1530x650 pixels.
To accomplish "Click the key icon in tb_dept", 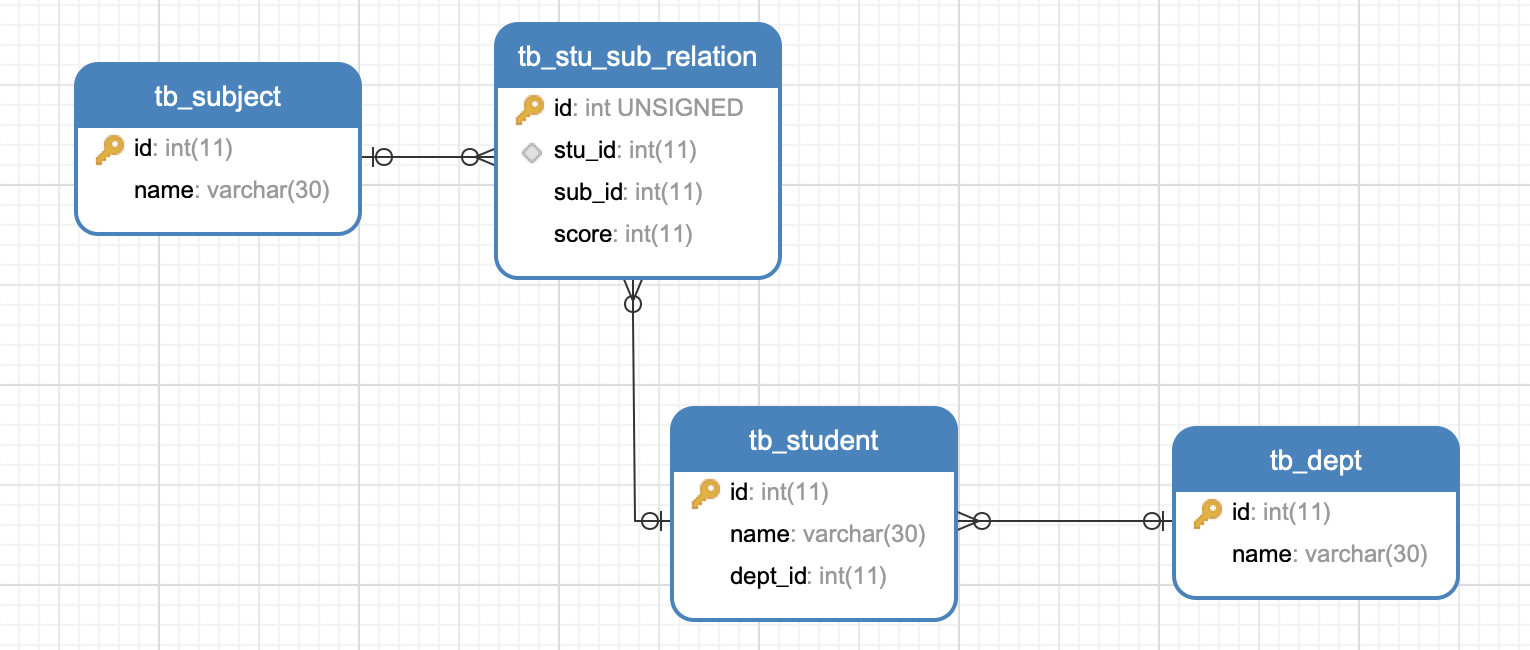I will (1208, 514).
